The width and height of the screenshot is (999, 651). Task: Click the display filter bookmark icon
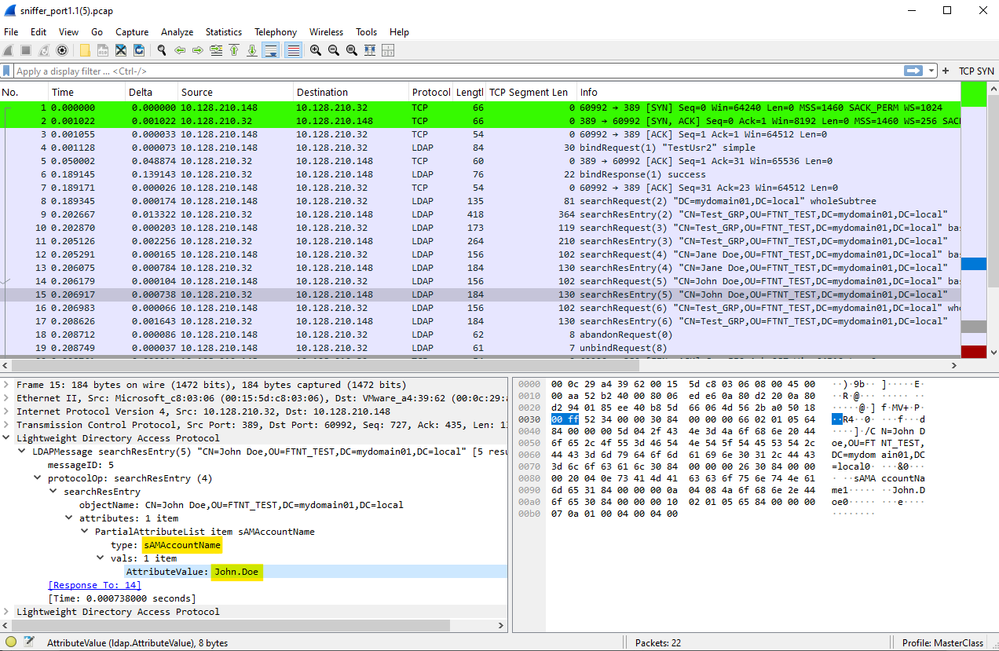(x=8, y=71)
